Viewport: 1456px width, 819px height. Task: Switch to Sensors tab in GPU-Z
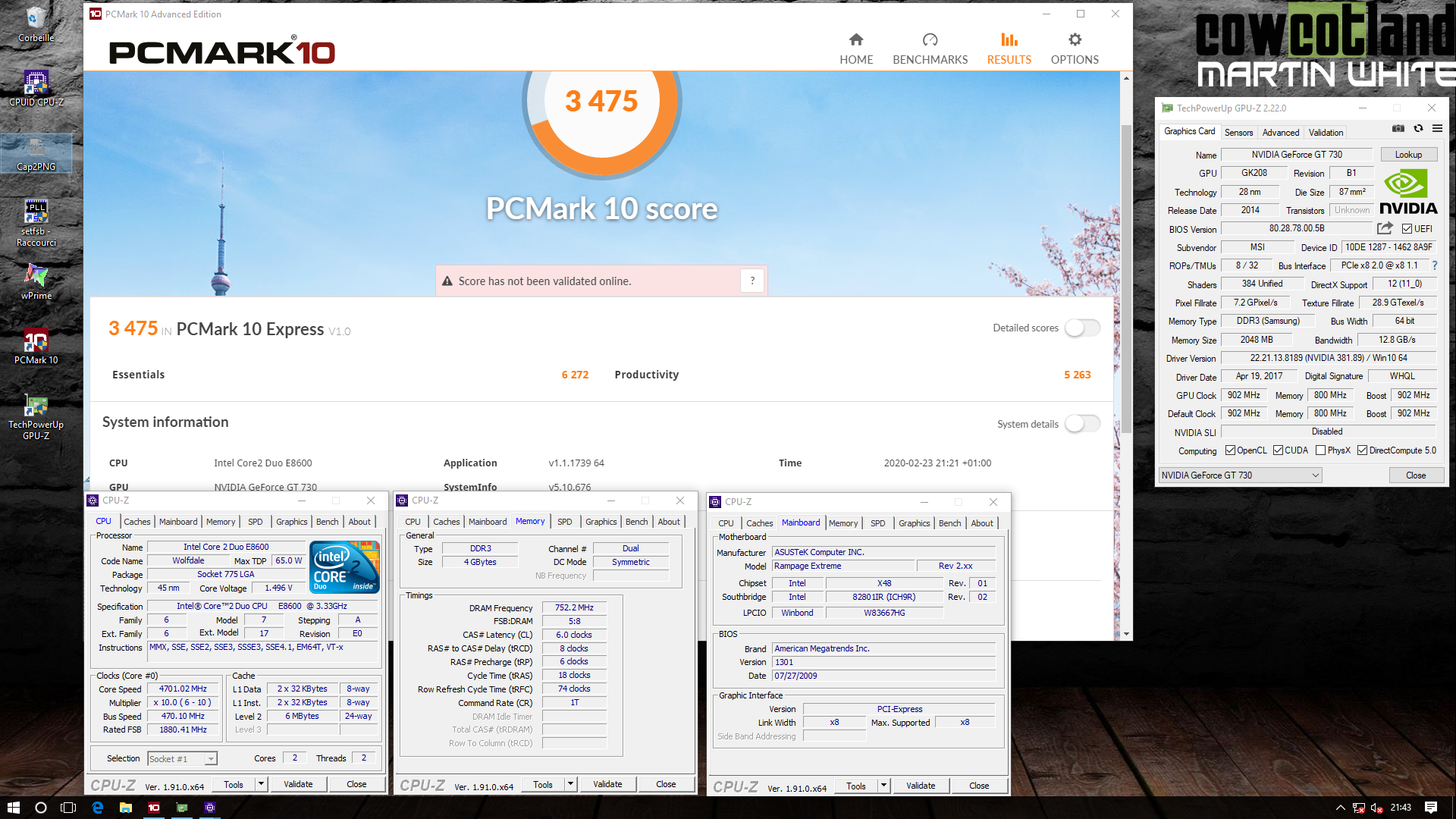1238,132
